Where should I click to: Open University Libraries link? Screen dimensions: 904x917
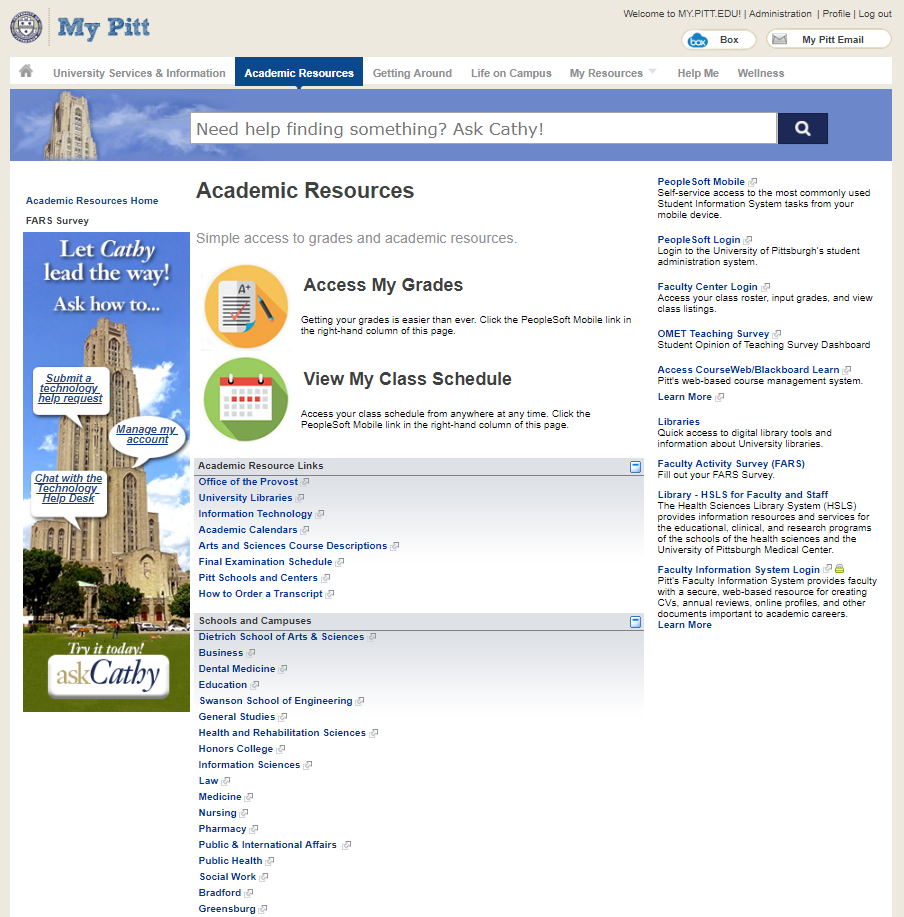[245, 498]
